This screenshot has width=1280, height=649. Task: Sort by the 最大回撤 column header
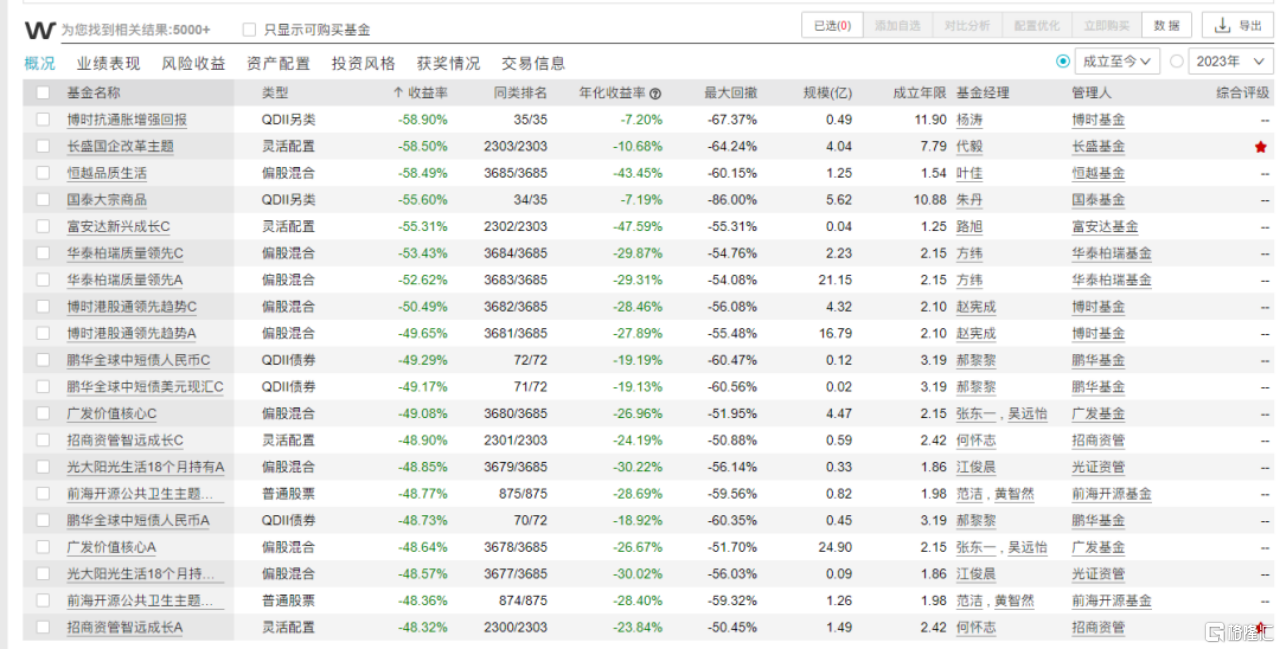[x=730, y=93]
